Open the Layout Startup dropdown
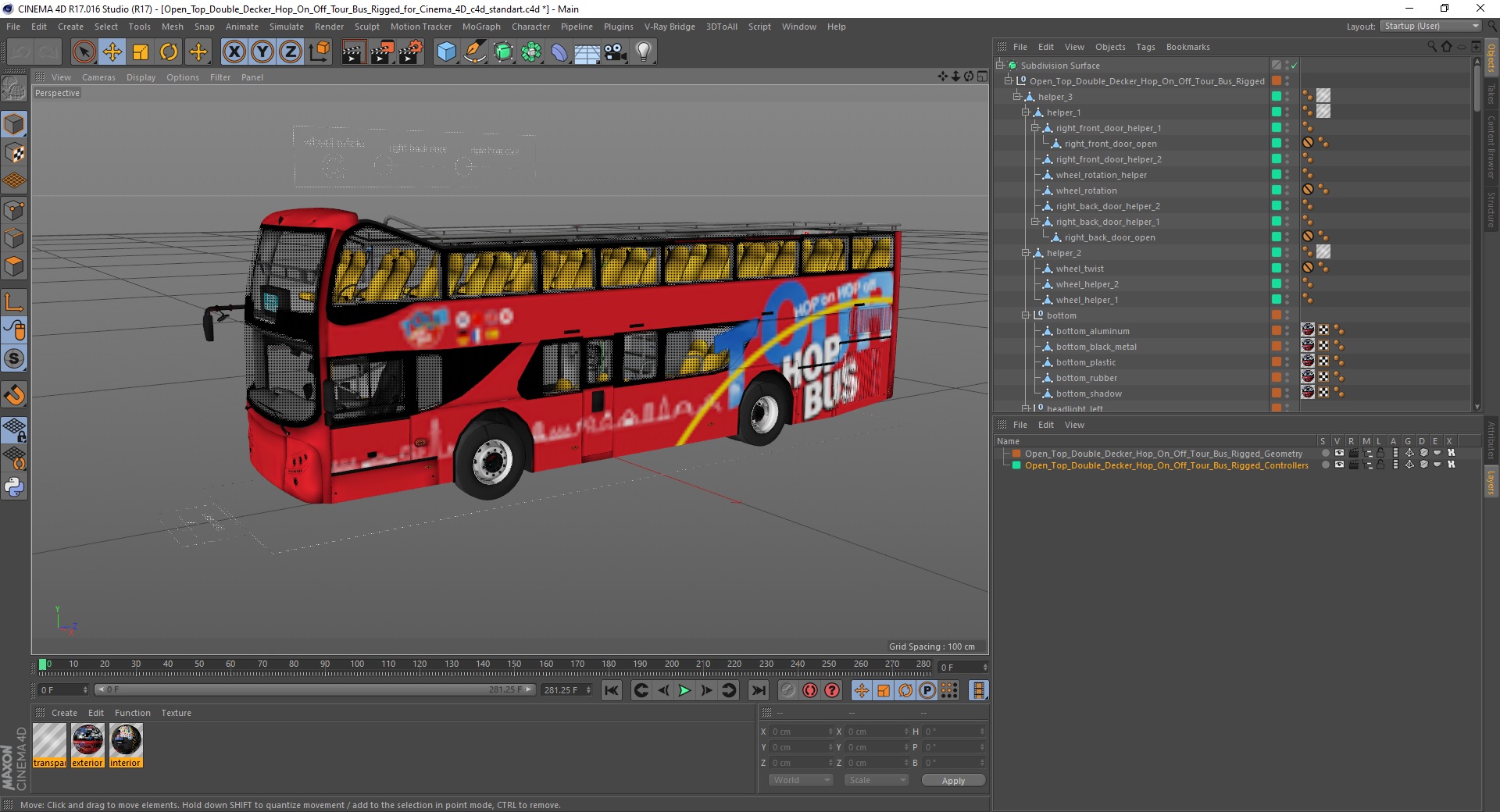This screenshot has height=812, width=1500. point(1430,26)
